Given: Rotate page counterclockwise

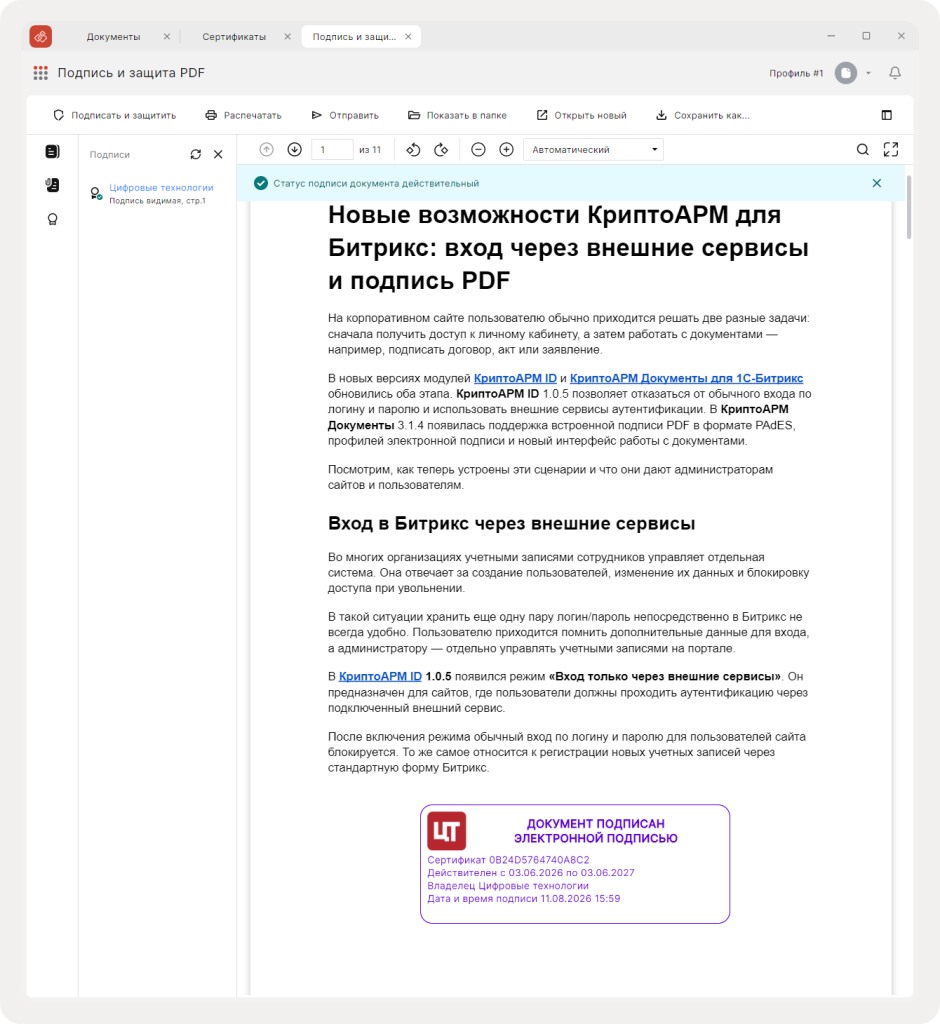Looking at the screenshot, I should point(413,150).
